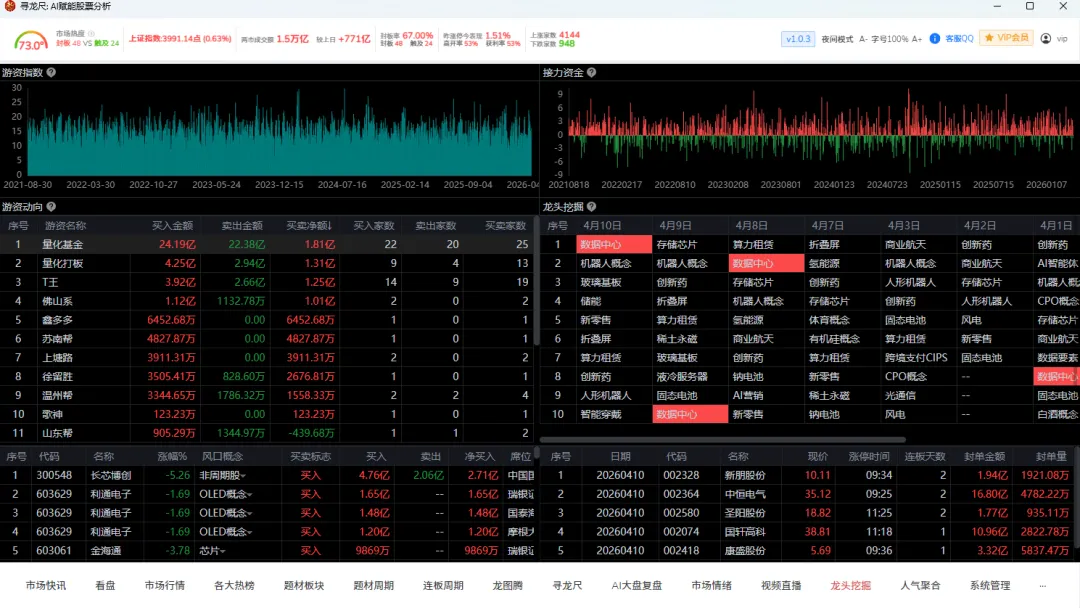Click stock 新朋股份 in limit-up table
1080x608 pixels.
745,476
